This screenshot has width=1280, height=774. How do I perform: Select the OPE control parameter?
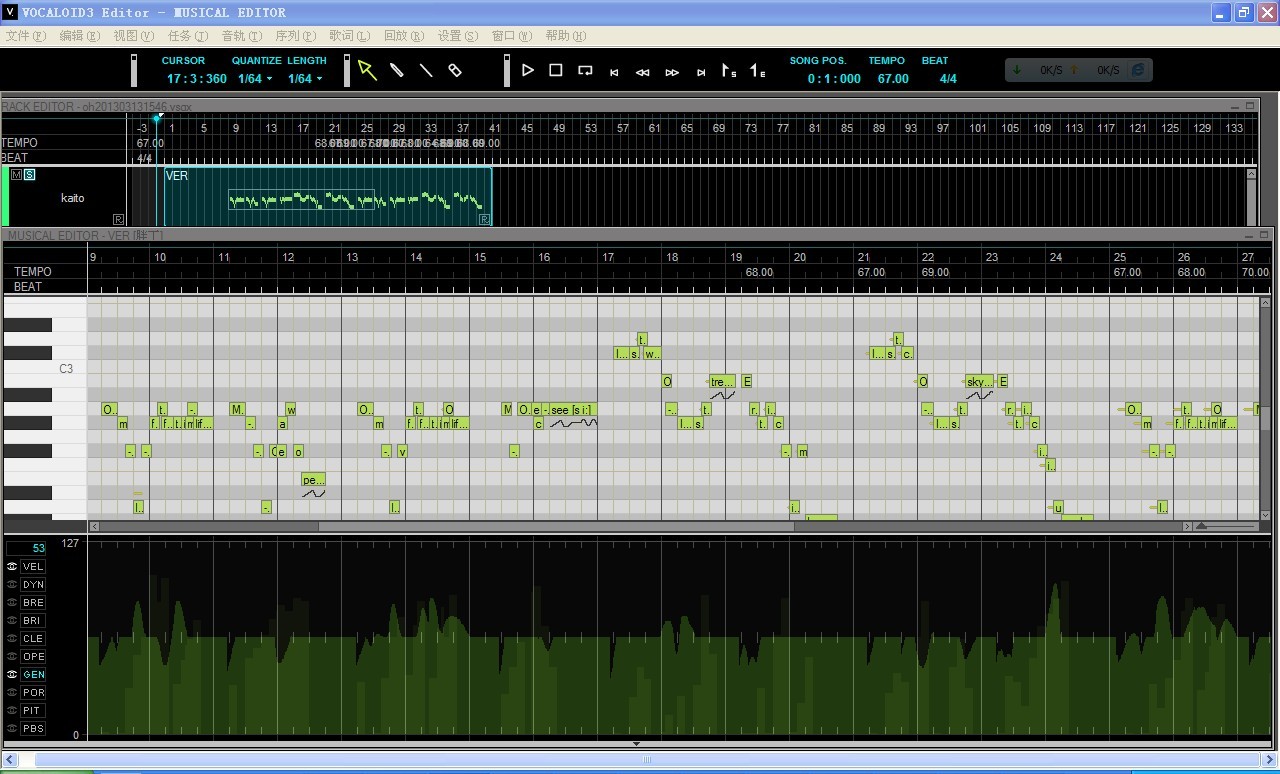point(33,656)
